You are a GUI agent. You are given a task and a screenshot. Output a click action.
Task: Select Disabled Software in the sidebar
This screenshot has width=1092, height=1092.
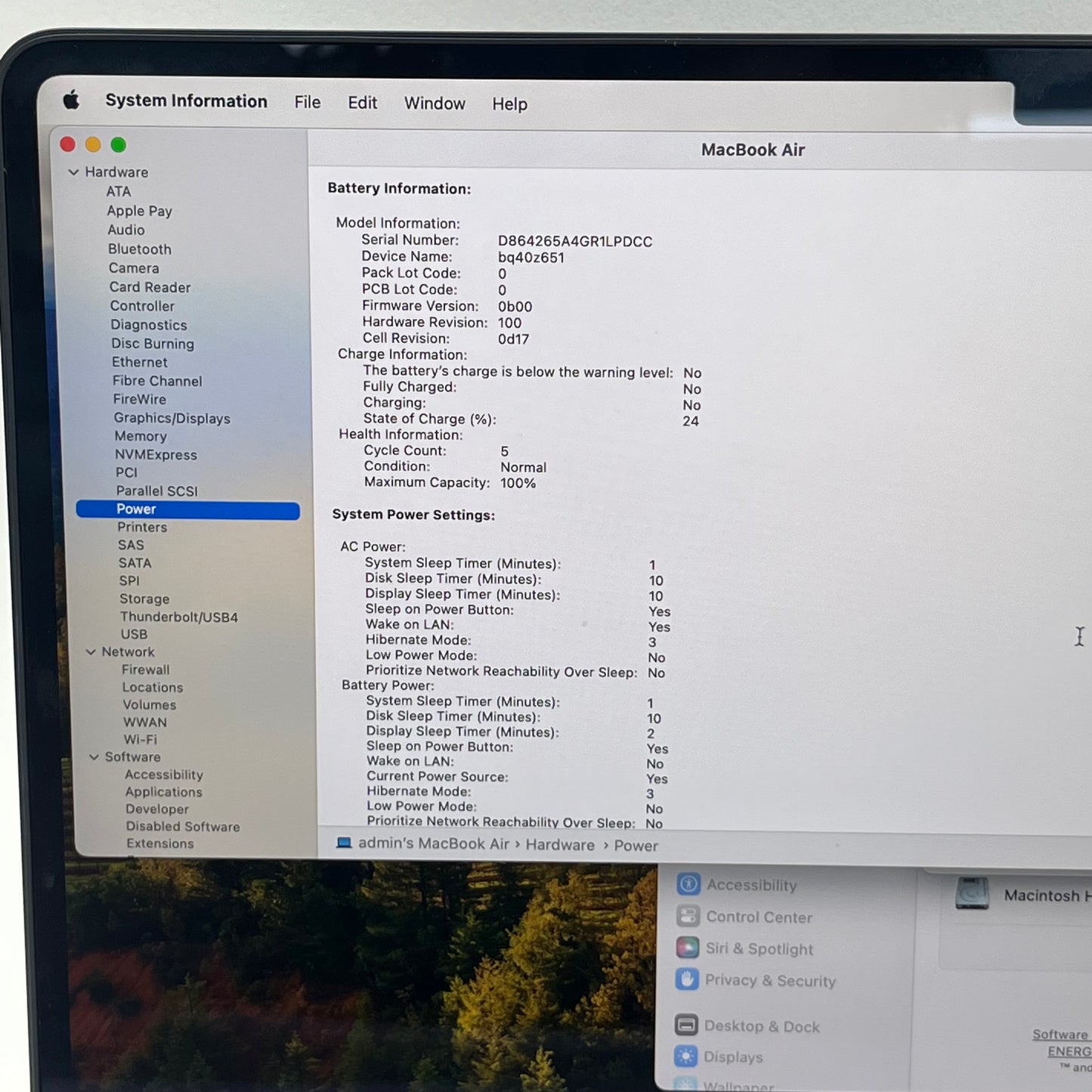[183, 827]
